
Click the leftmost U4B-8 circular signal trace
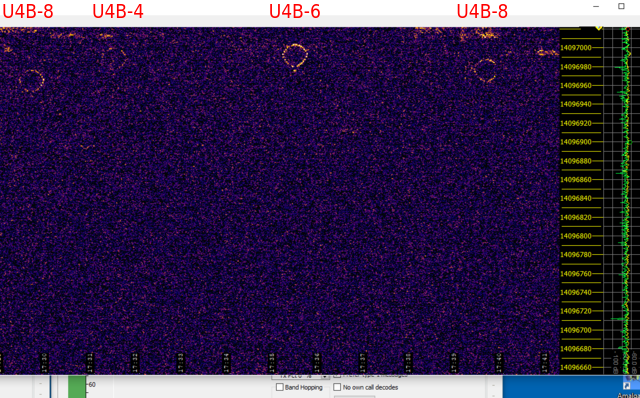31,80
